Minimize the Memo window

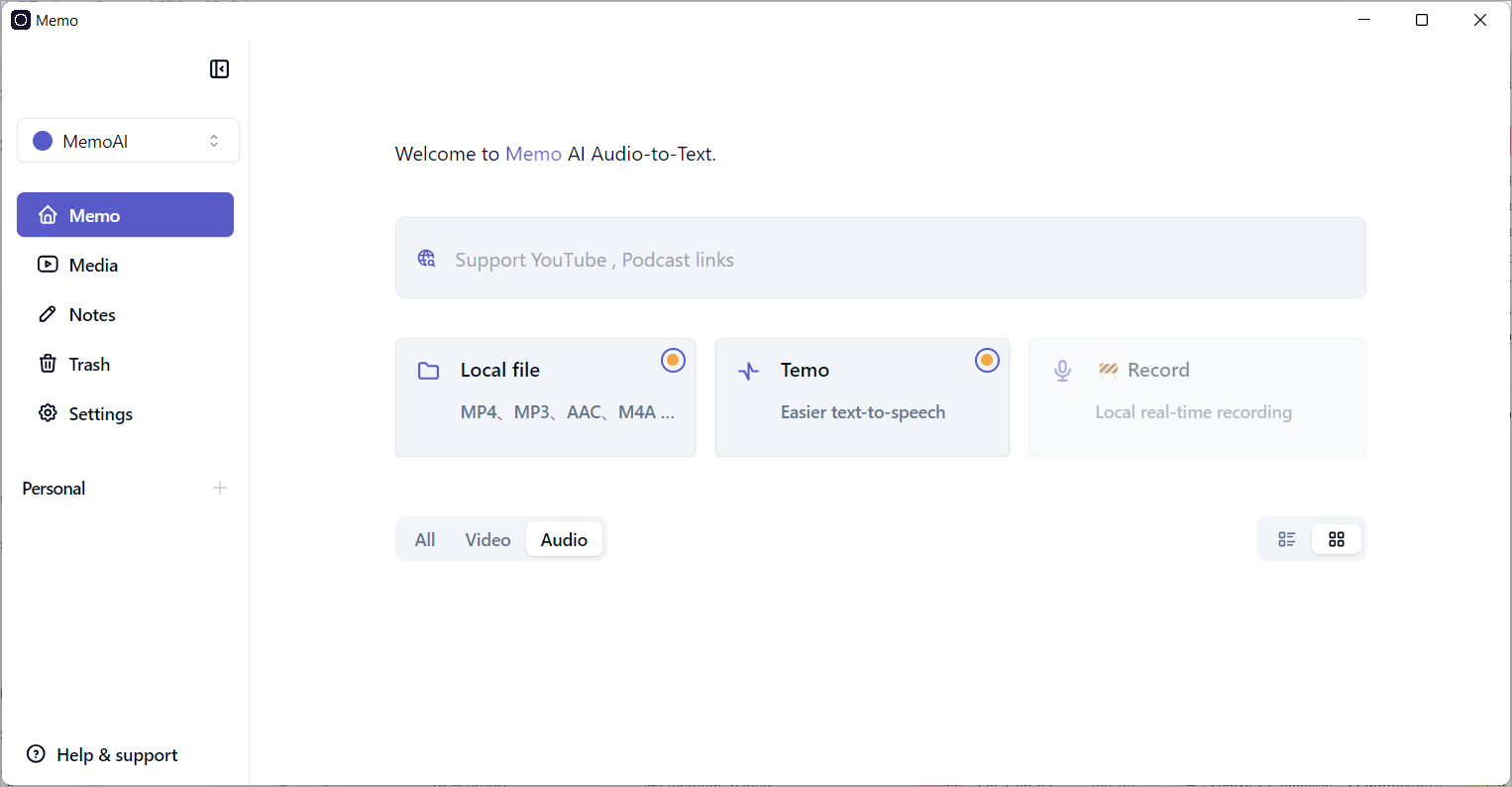tap(1364, 20)
